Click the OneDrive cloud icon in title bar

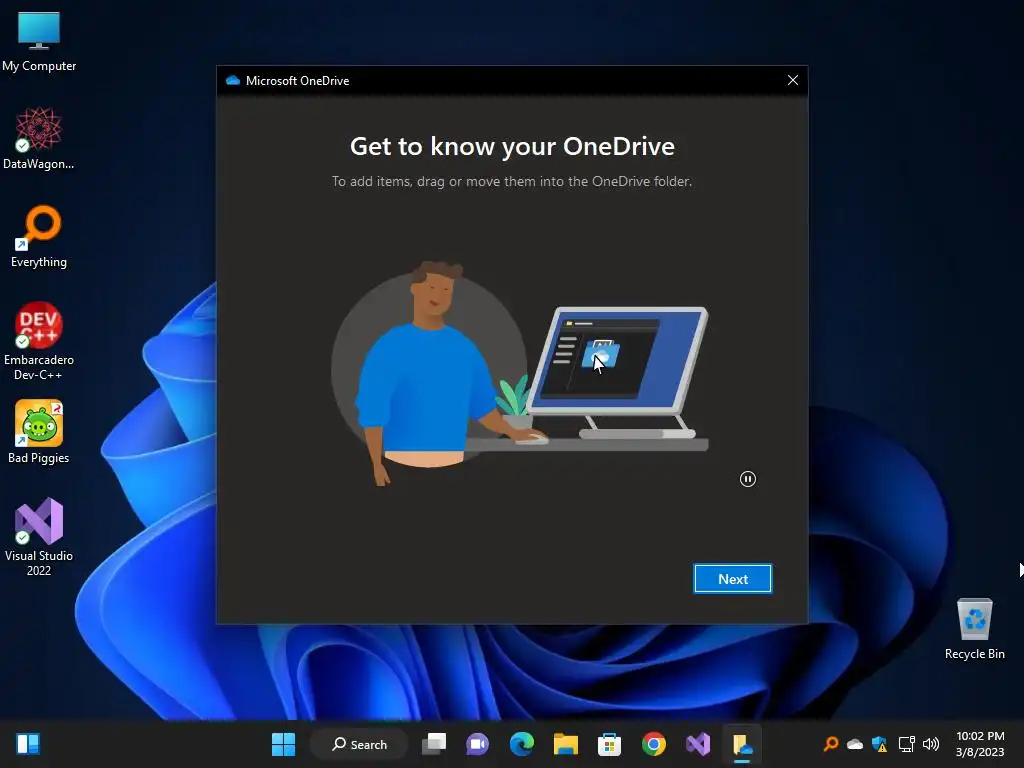(x=232, y=80)
